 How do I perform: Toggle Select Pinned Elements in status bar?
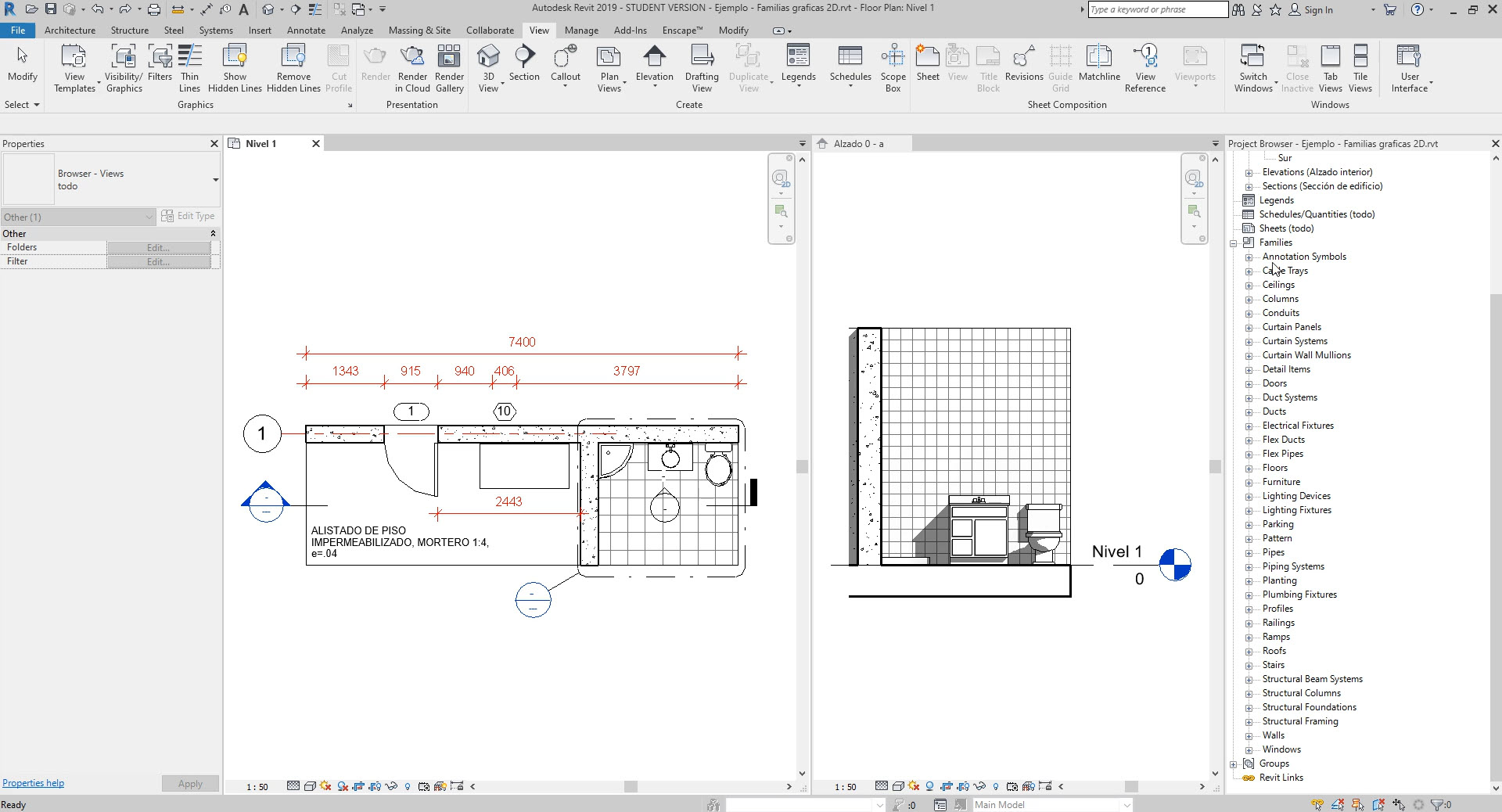coord(1358,804)
